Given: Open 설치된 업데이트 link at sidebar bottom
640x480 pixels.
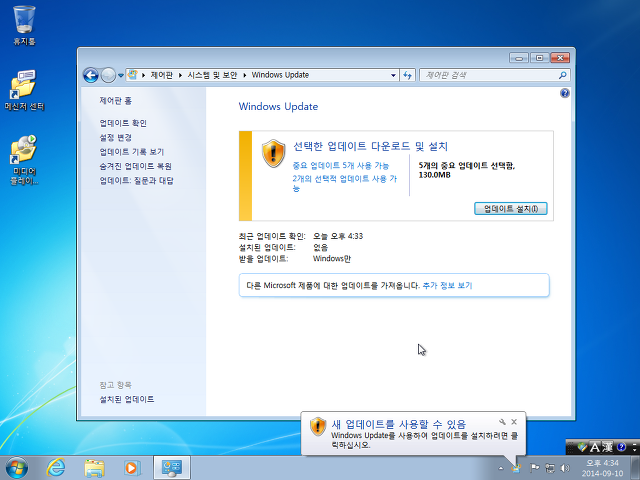Looking at the screenshot, I should click(127, 399).
